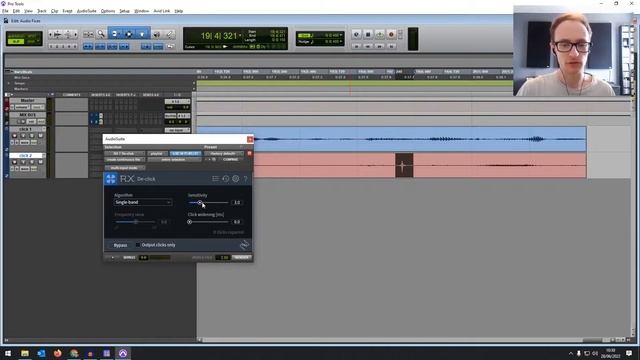Open the Setup menu
The width and height of the screenshot is (640, 360).
point(124,11)
